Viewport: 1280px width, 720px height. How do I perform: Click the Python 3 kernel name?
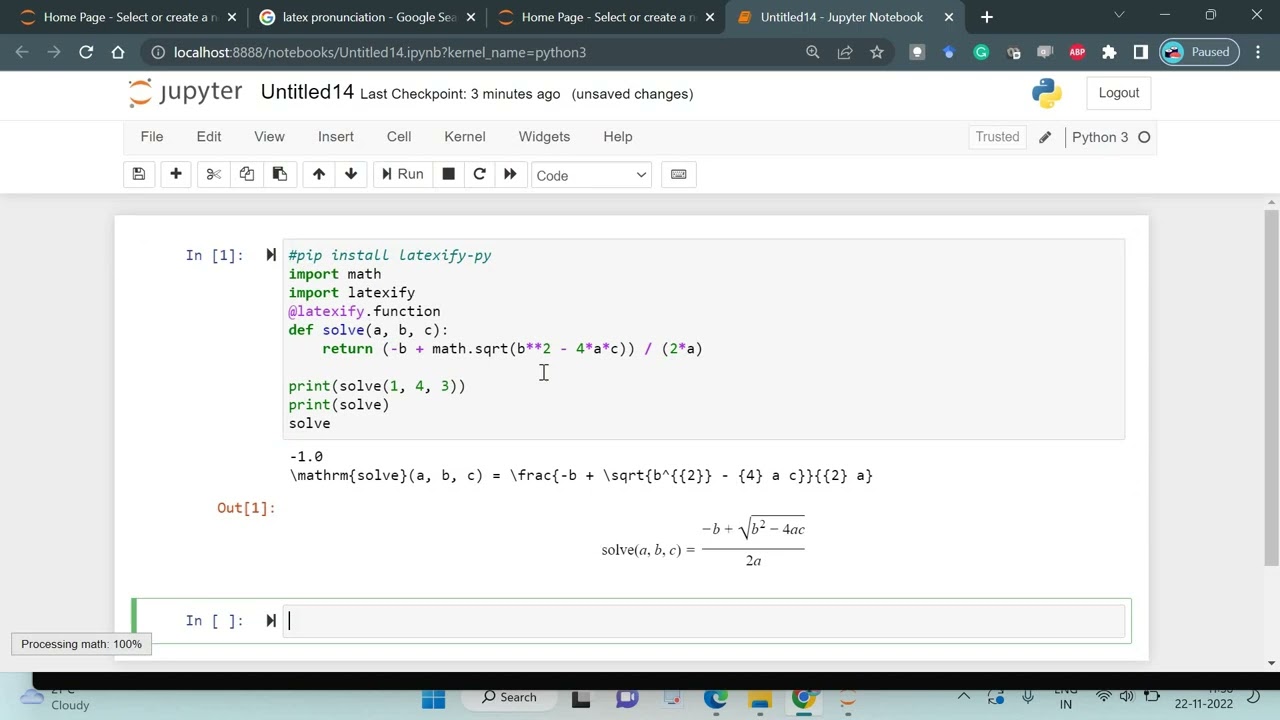pos(1100,137)
